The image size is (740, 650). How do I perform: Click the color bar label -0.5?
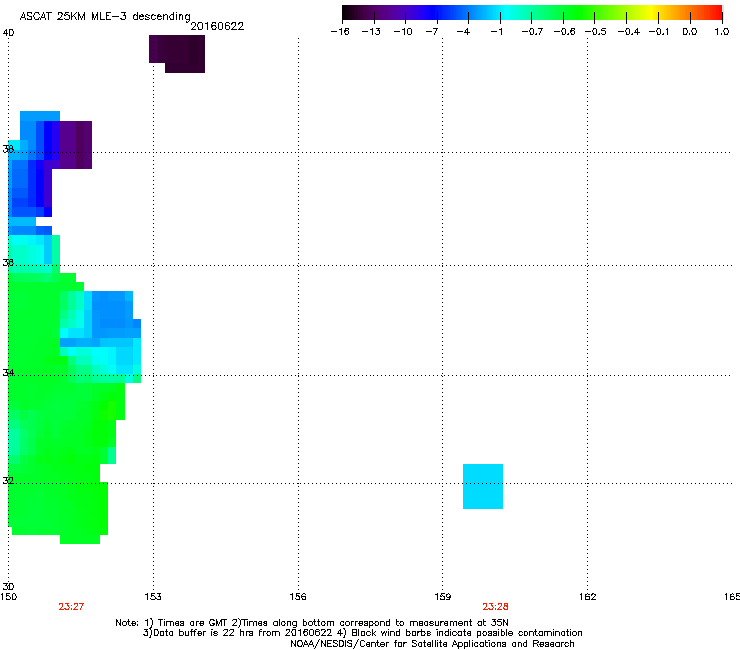596,32
